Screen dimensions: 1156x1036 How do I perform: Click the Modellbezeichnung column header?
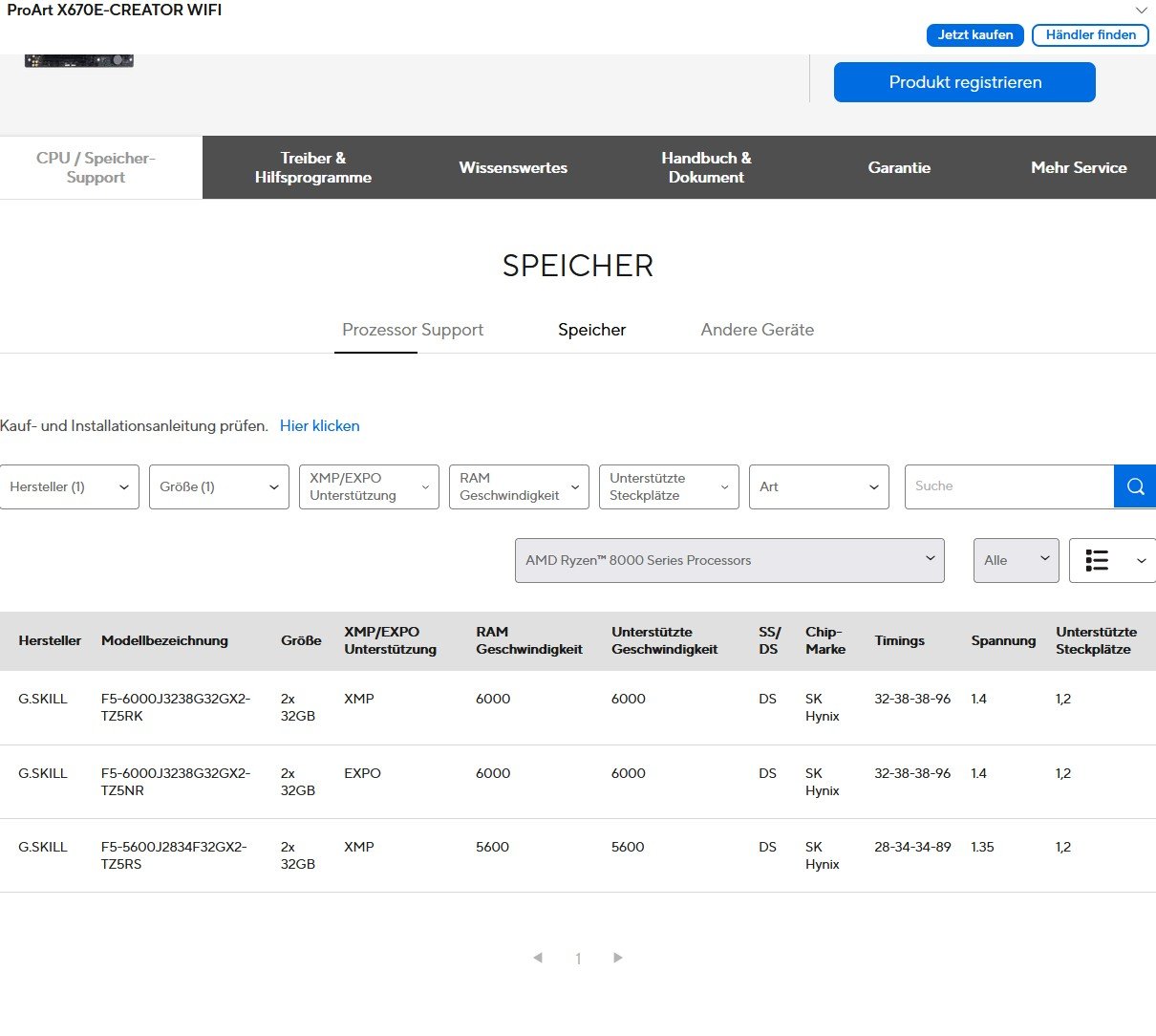(x=164, y=640)
